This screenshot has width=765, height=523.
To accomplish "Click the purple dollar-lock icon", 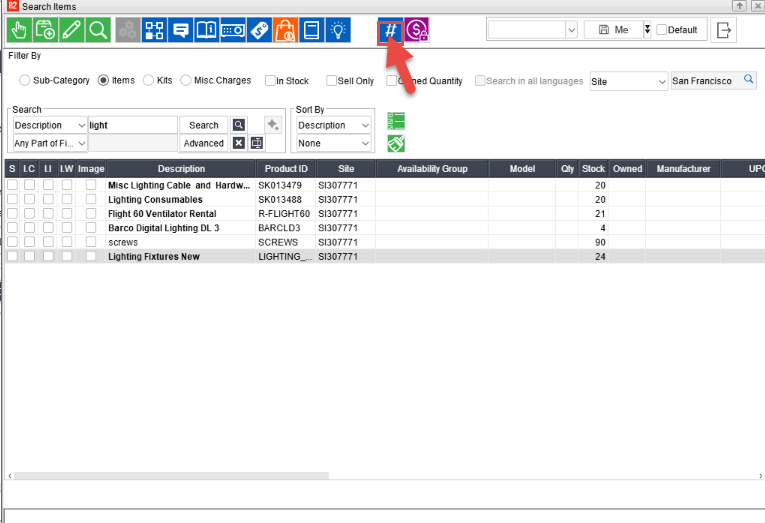I will pos(417,30).
